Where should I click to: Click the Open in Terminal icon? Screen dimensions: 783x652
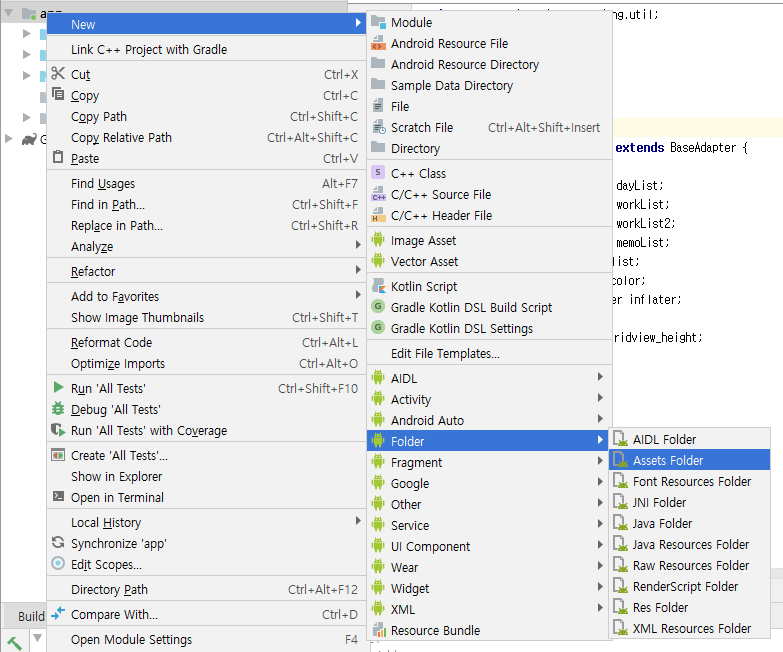pos(58,496)
